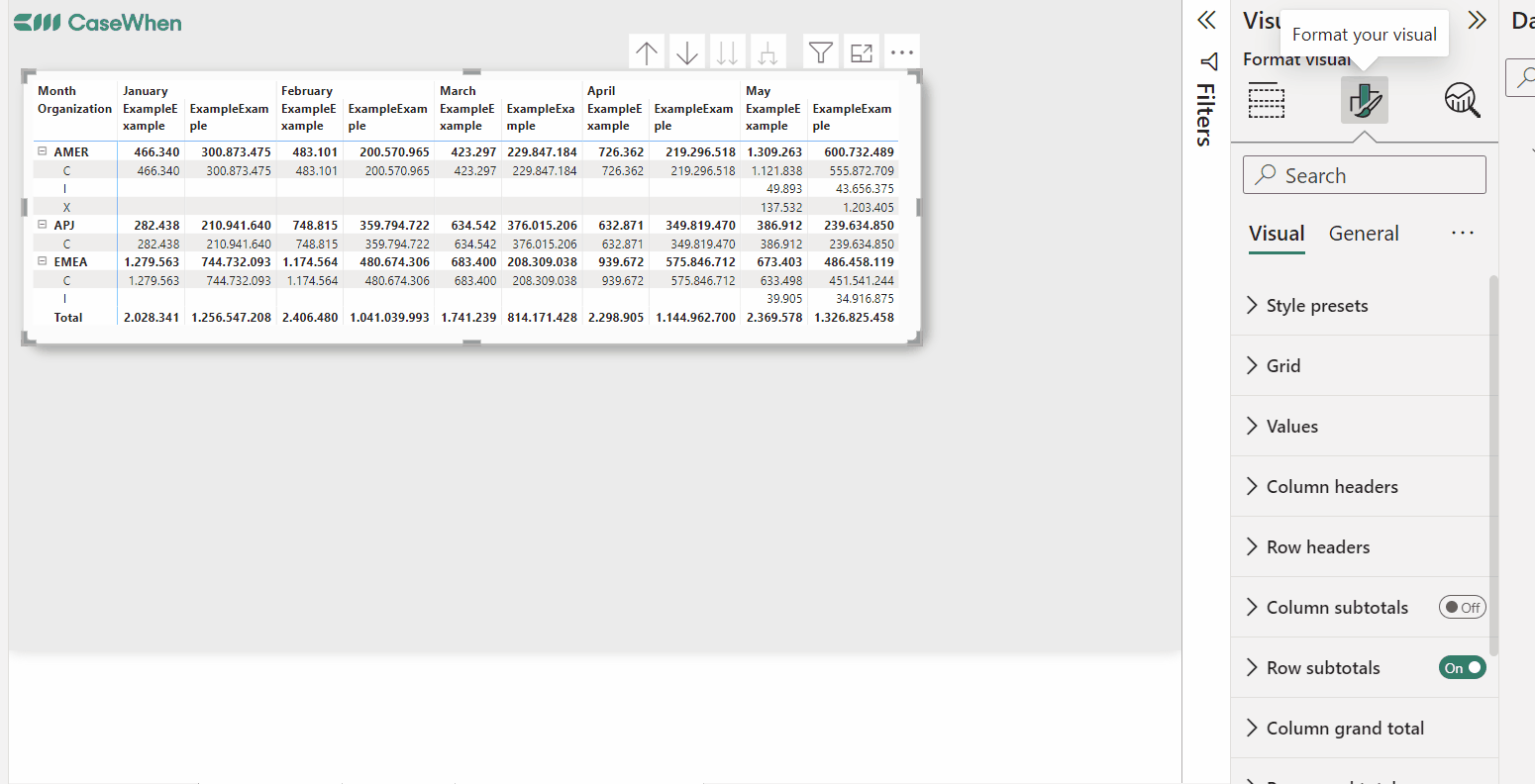
Task: Switch to the Build visual pane icon
Action: (1266, 99)
